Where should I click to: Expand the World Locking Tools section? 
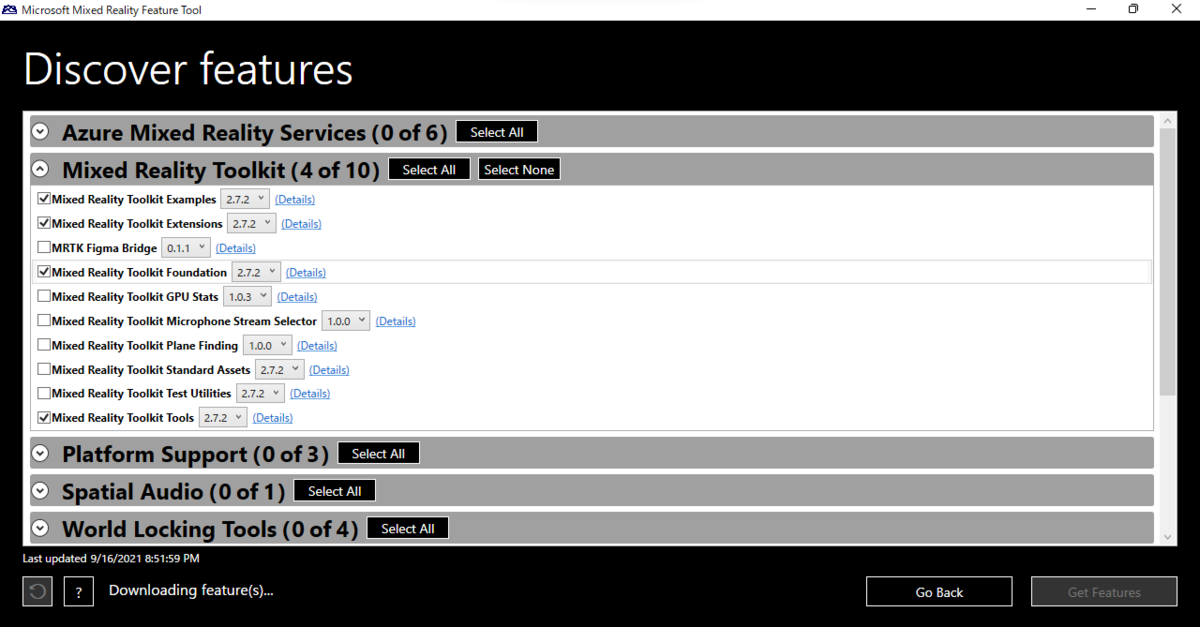pos(40,528)
